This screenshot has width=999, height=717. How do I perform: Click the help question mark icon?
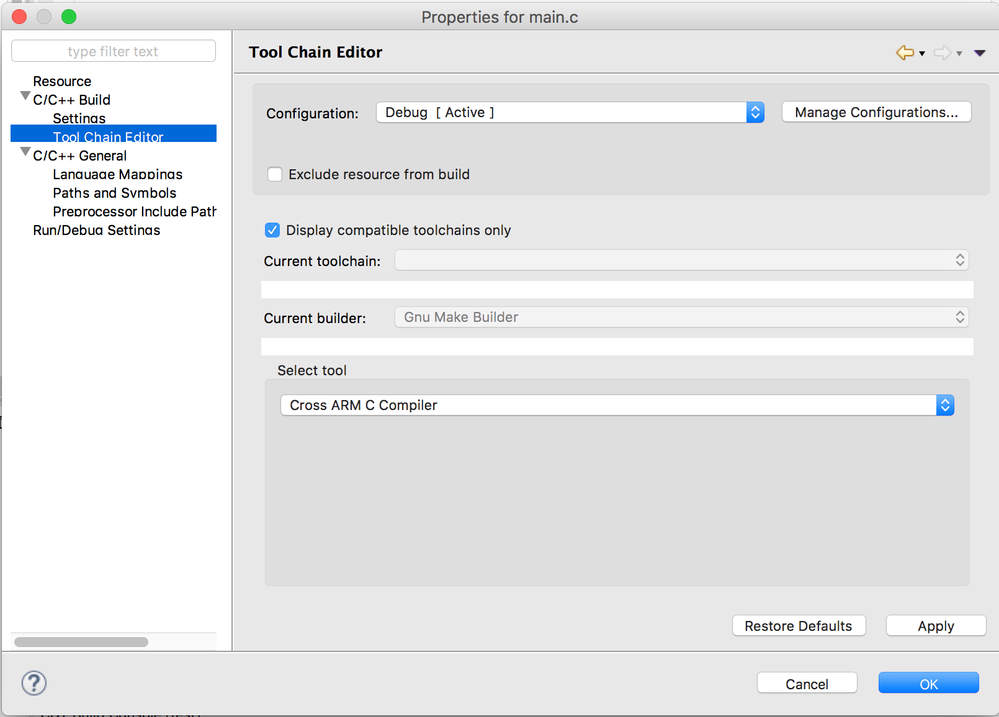pyautogui.click(x=34, y=683)
